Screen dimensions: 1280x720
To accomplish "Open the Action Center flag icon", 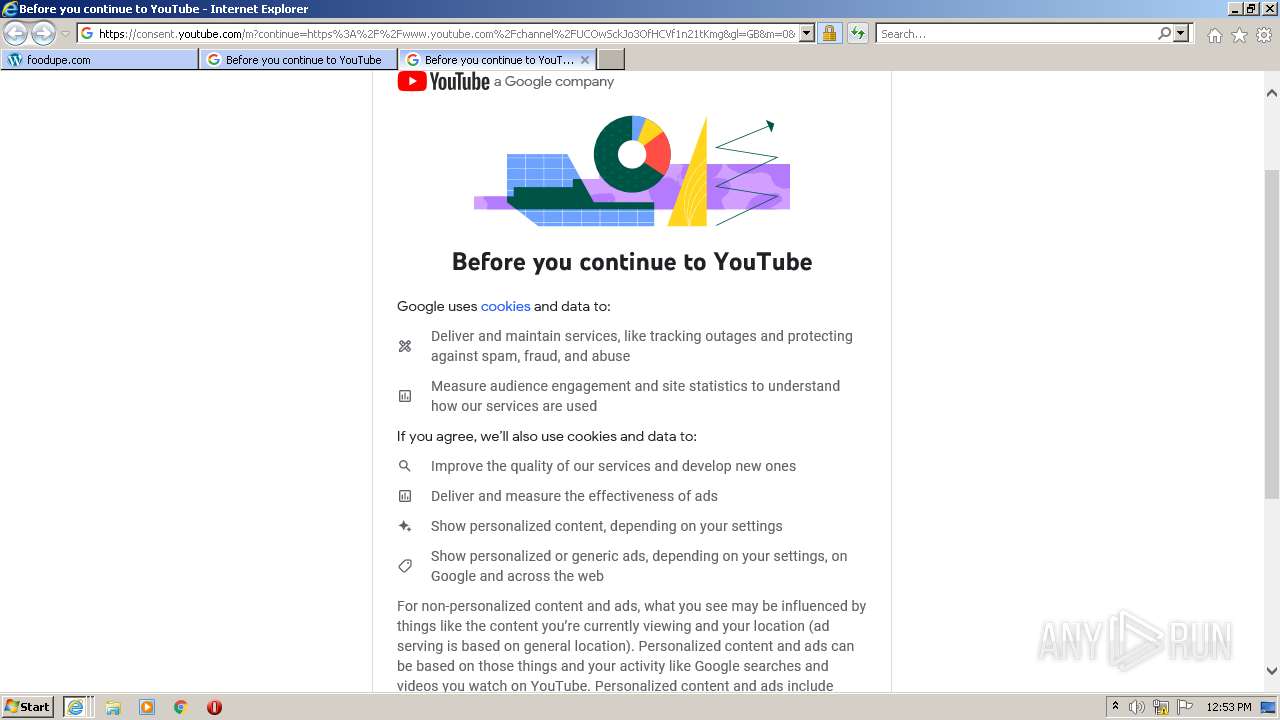I will [1185, 707].
